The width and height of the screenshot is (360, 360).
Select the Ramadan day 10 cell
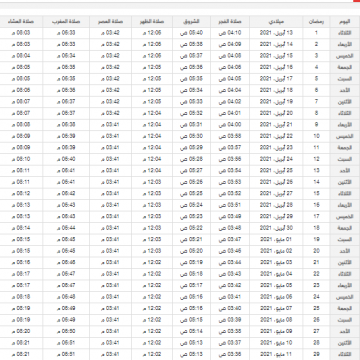pos(316,136)
